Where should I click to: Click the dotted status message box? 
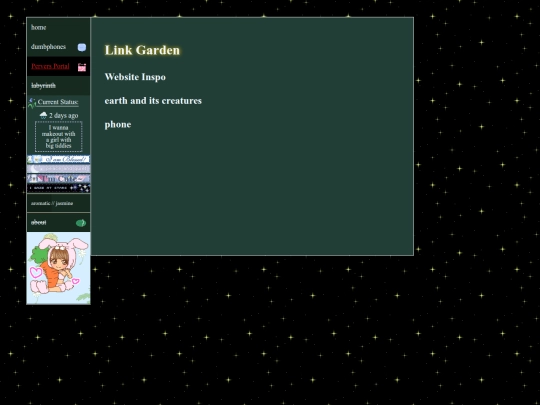tap(59, 136)
